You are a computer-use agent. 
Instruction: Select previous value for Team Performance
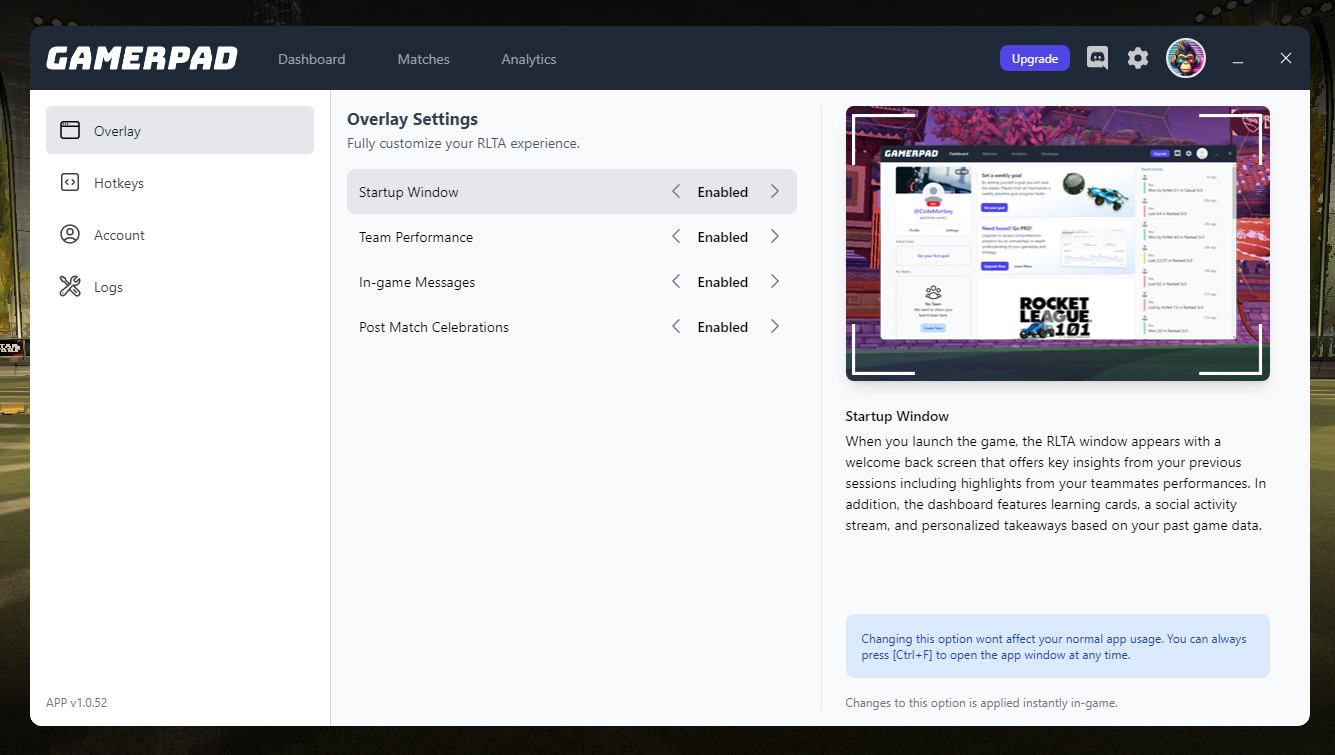676,236
